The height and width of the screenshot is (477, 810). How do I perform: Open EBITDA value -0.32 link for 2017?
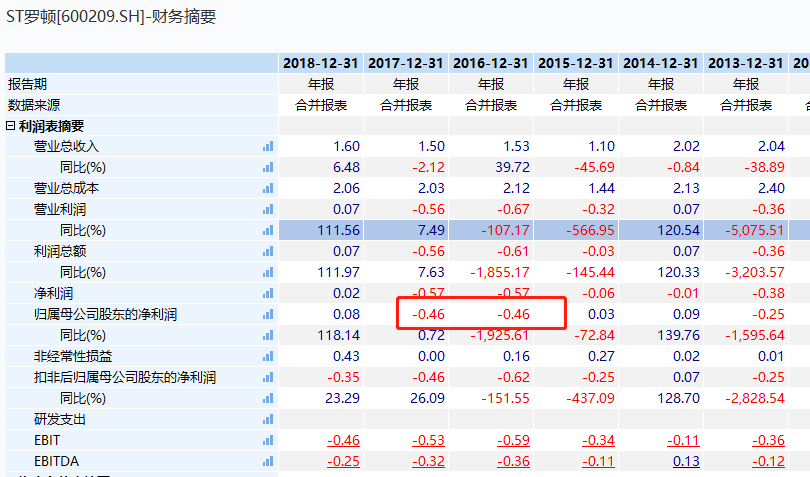coord(428,461)
